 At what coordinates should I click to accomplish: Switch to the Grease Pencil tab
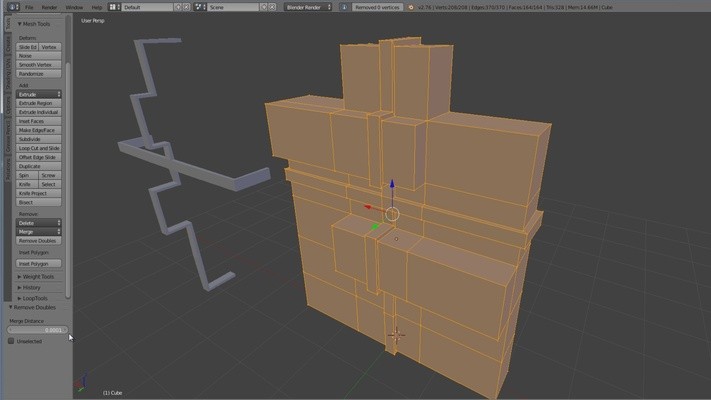(8, 136)
